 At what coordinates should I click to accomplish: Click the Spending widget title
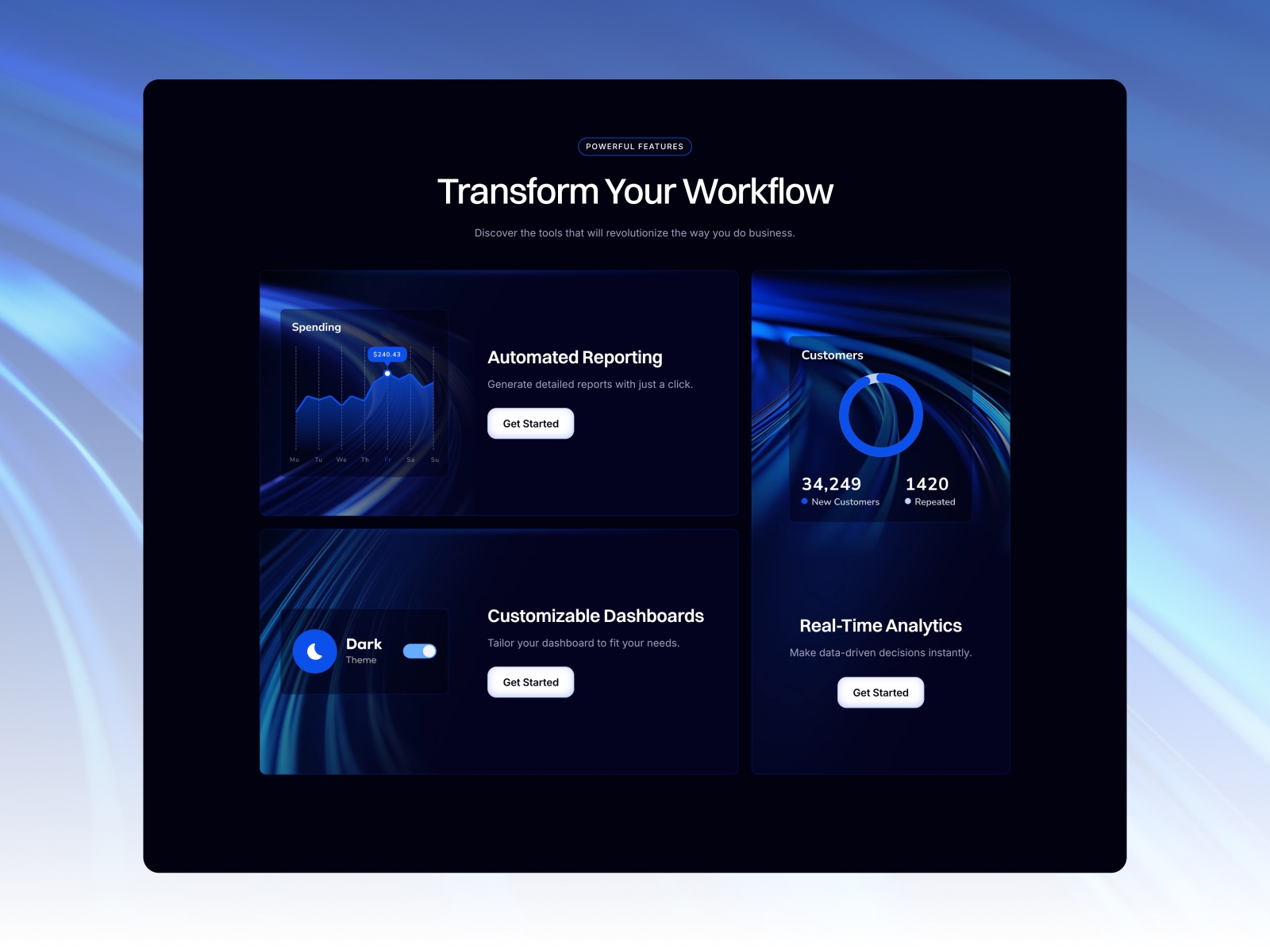coord(316,327)
